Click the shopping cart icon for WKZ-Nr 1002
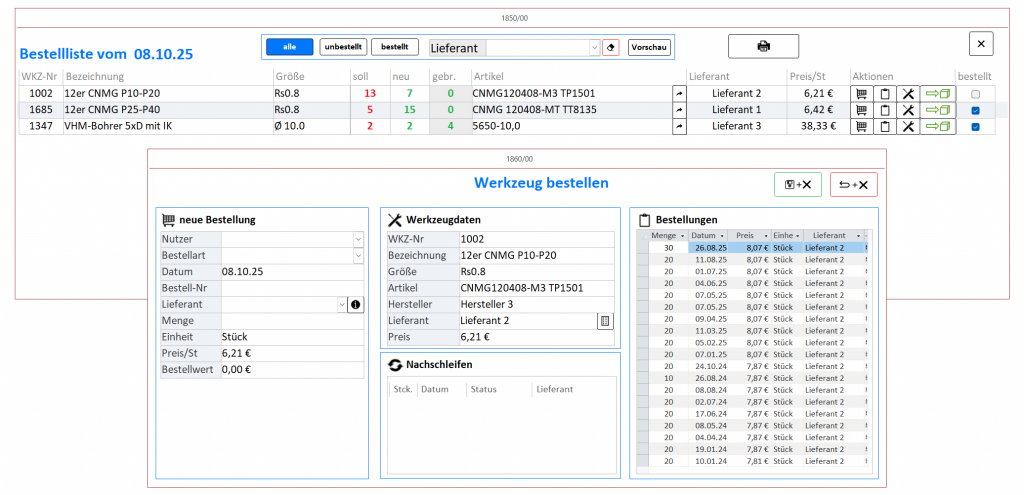 tap(861, 93)
